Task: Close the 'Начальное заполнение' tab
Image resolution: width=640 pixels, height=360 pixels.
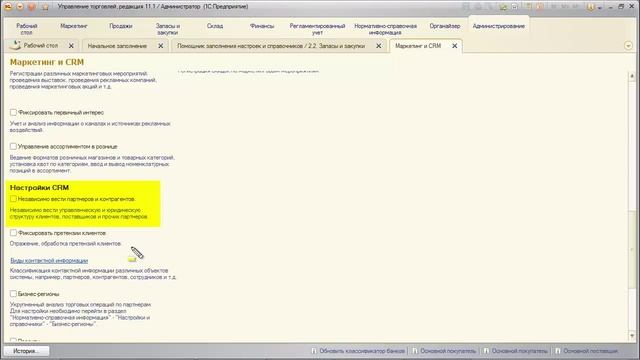Action: tap(161, 46)
